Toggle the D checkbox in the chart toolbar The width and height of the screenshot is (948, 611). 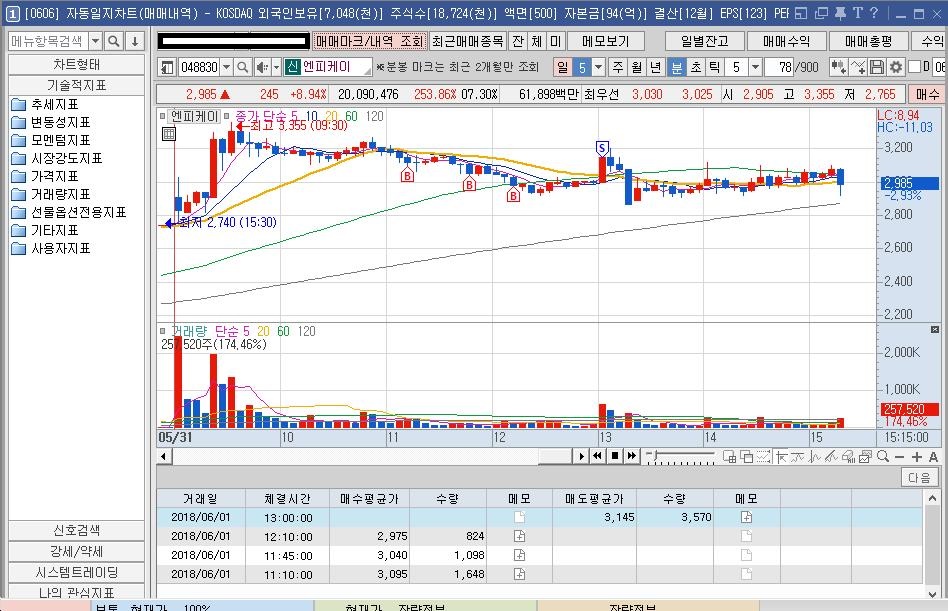pyautogui.click(x=914, y=66)
